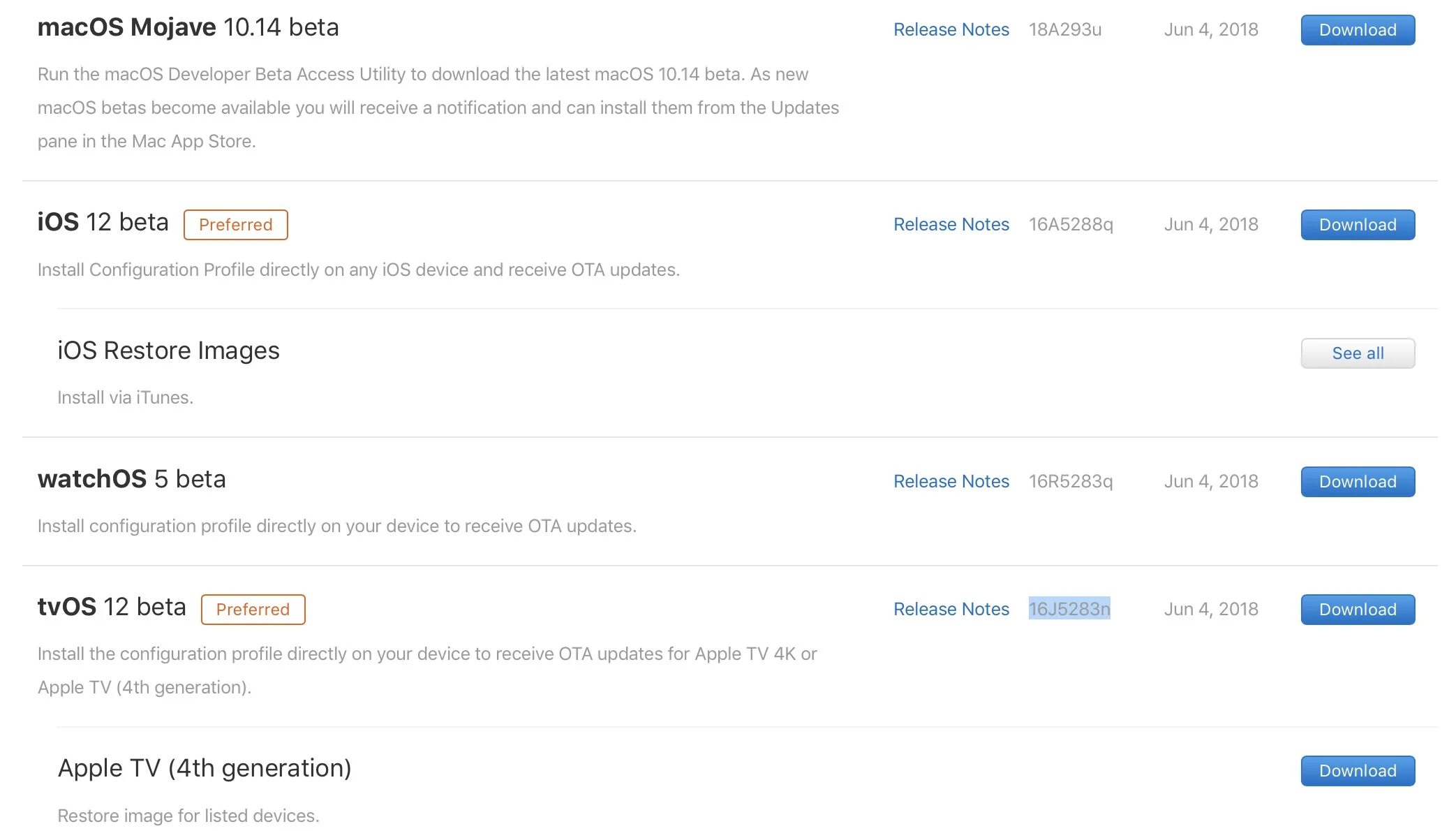Download watchOS 5 beta profile
This screenshot has width=1456, height=831.
(x=1357, y=482)
